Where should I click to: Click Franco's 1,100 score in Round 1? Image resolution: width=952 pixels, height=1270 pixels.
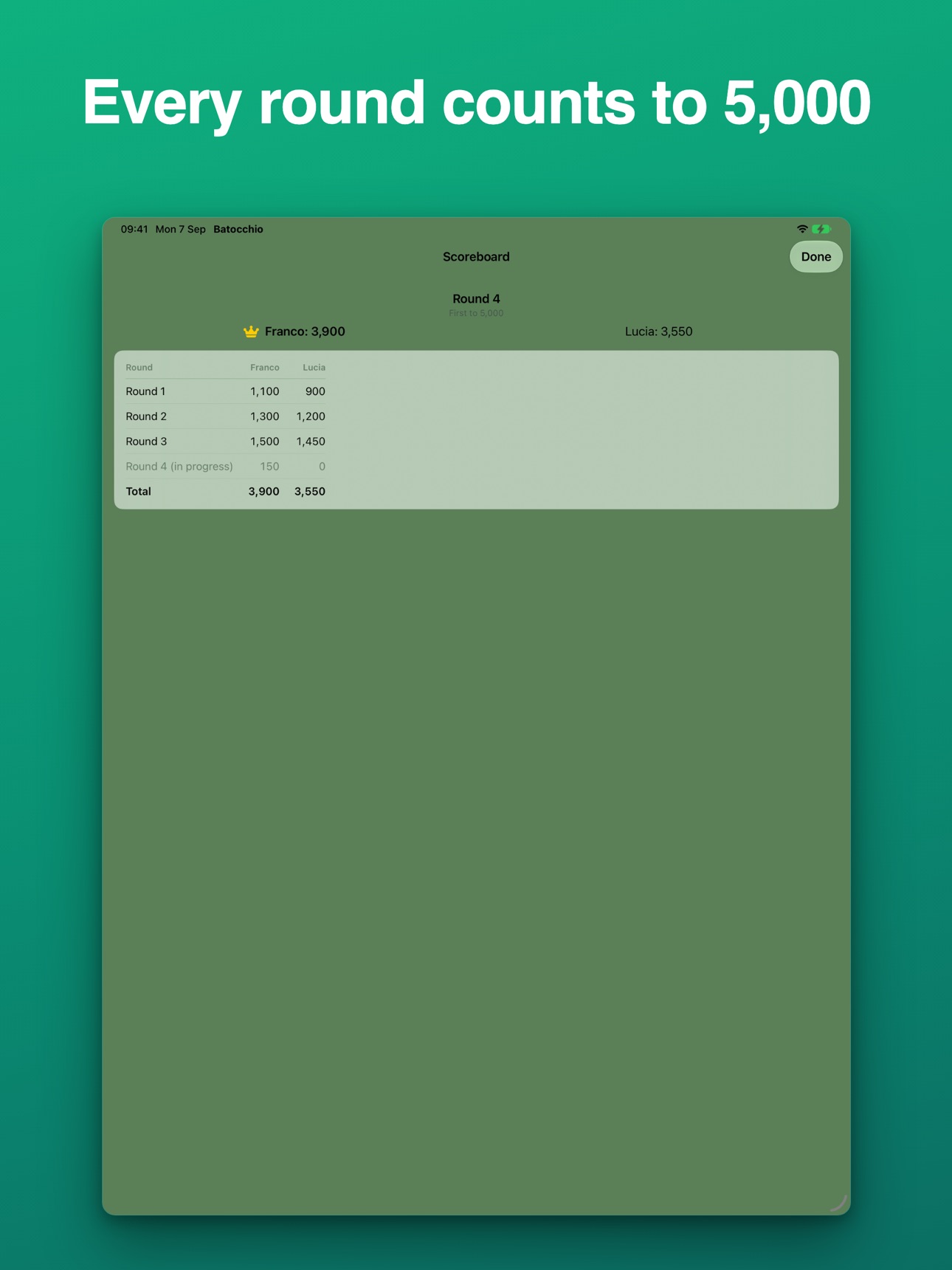[x=264, y=391]
